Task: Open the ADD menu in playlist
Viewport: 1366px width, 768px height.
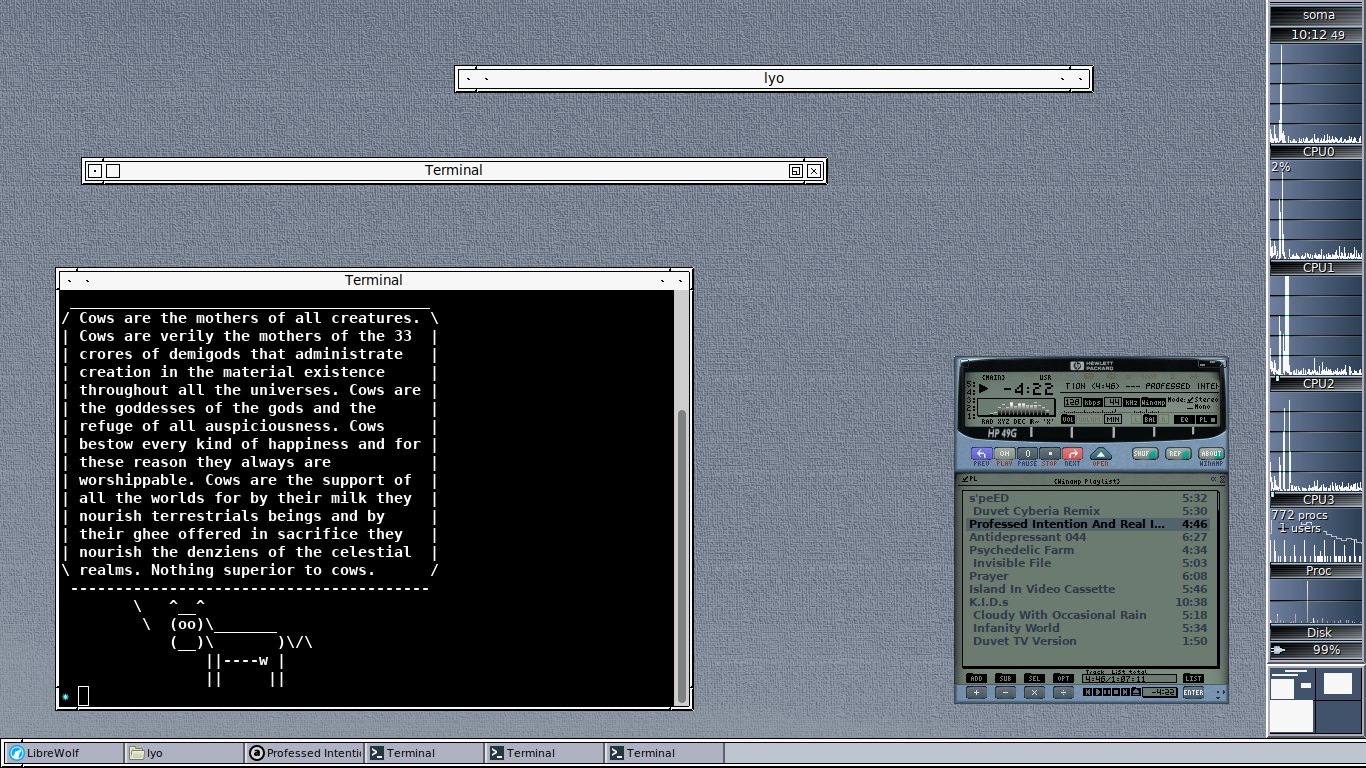Action: tap(976, 678)
